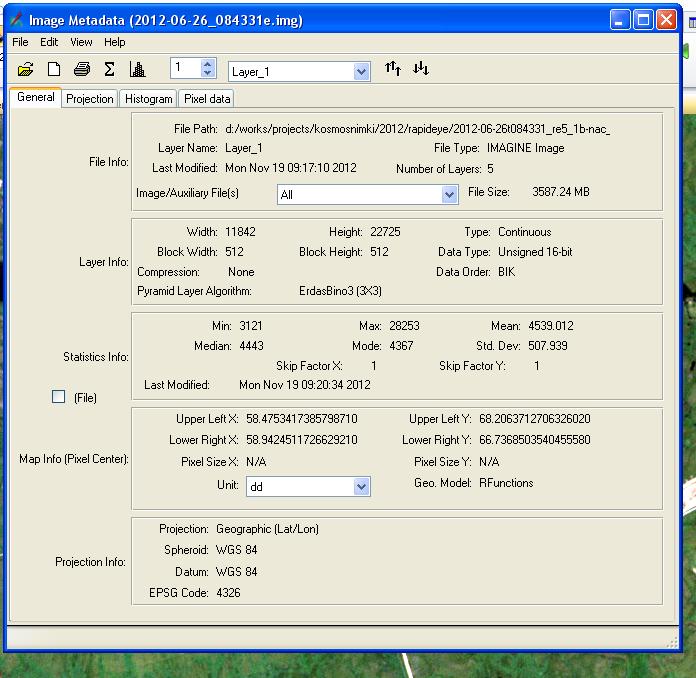Open the Unit dropdown showing dd
Image resolution: width=696 pixels, height=678 pixels.
click(x=361, y=487)
